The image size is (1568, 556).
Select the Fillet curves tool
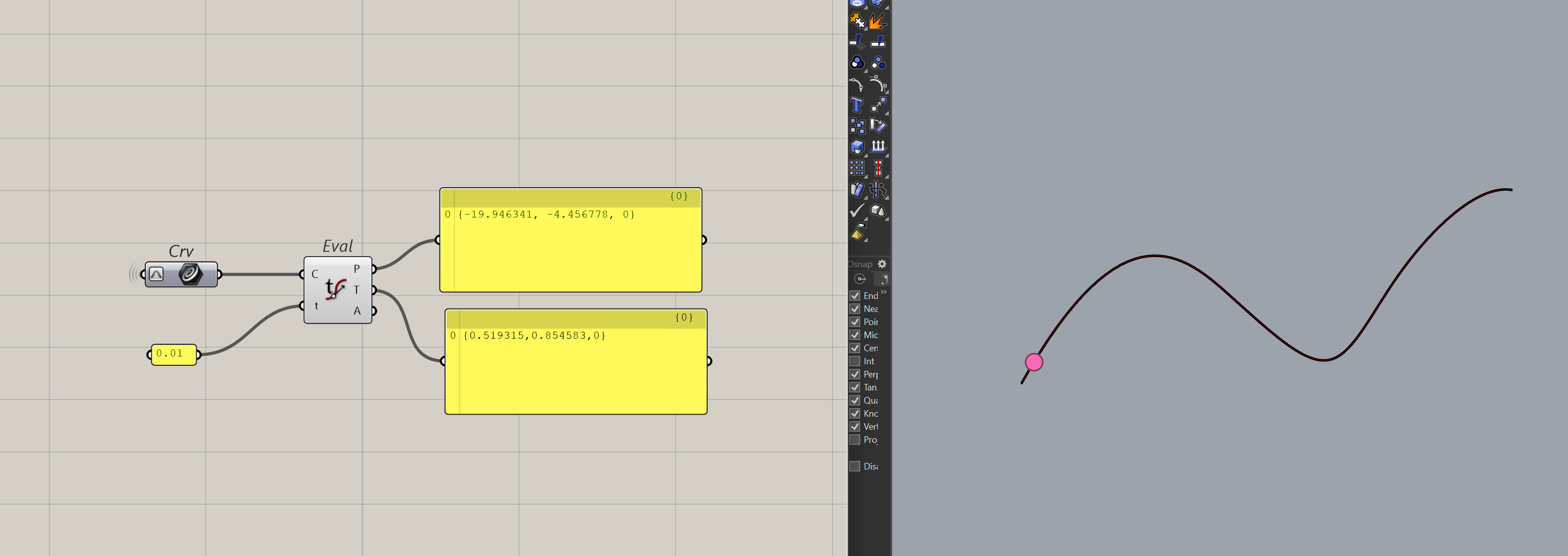pyautogui.click(x=856, y=84)
